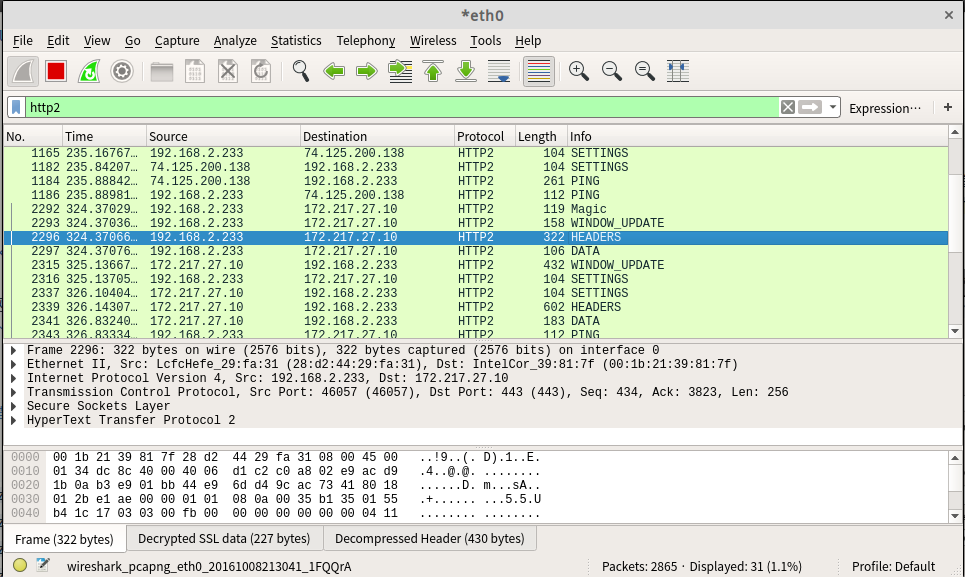Open expert information yellow circle icon
Viewport: 965px width, 577px height.
click(x=20, y=565)
